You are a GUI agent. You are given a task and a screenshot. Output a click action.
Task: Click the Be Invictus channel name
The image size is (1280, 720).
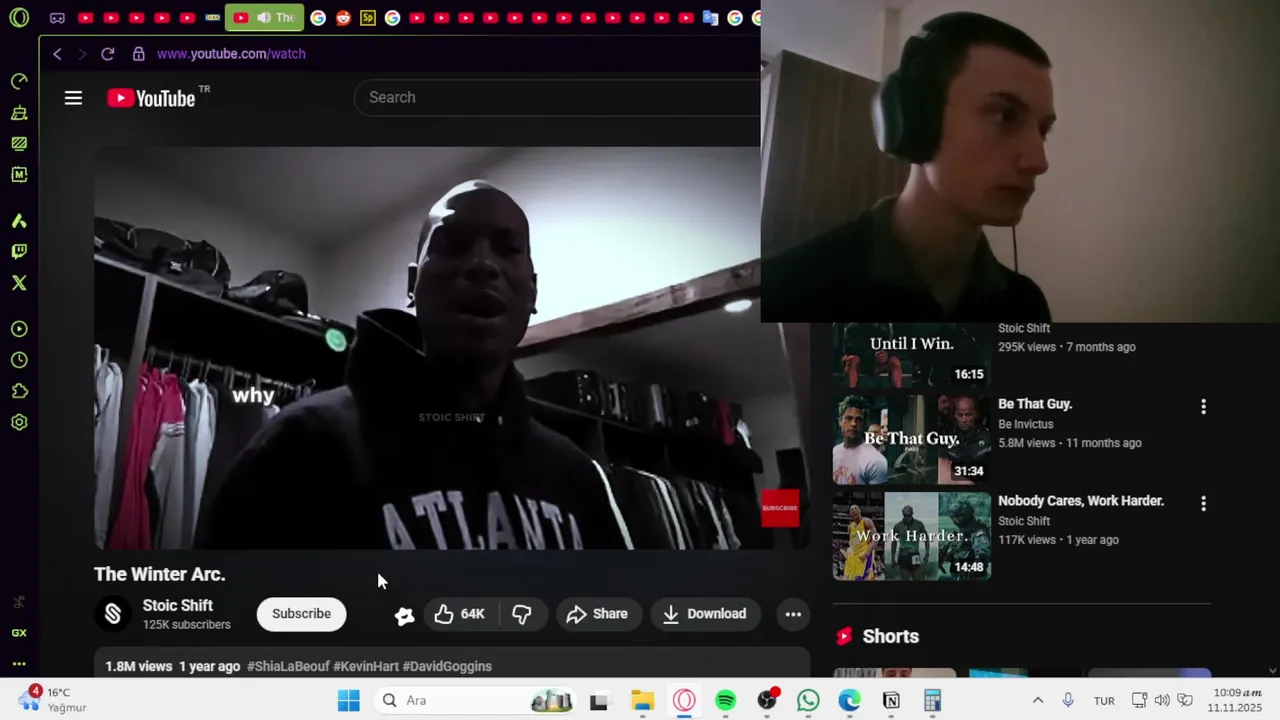click(x=1025, y=424)
